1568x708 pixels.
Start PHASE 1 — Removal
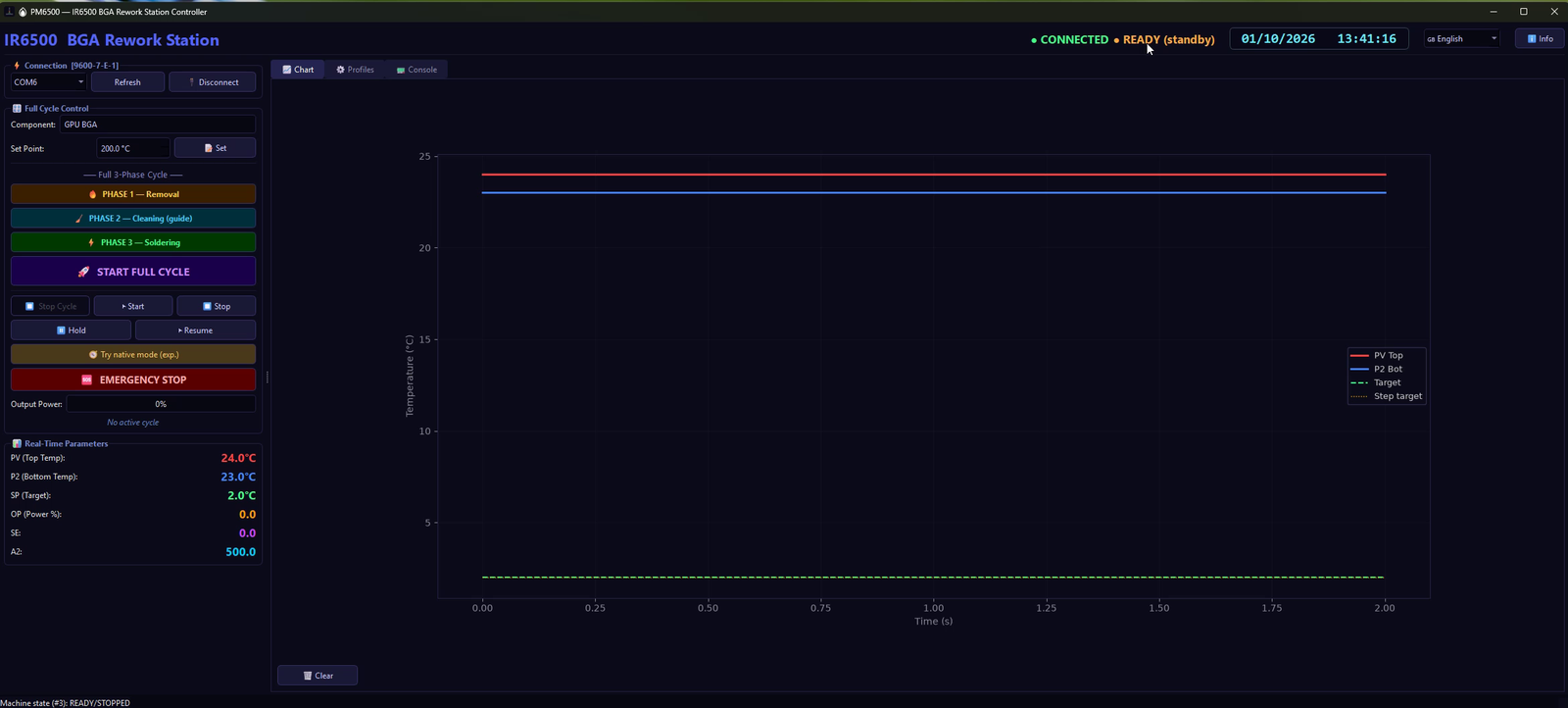133,194
